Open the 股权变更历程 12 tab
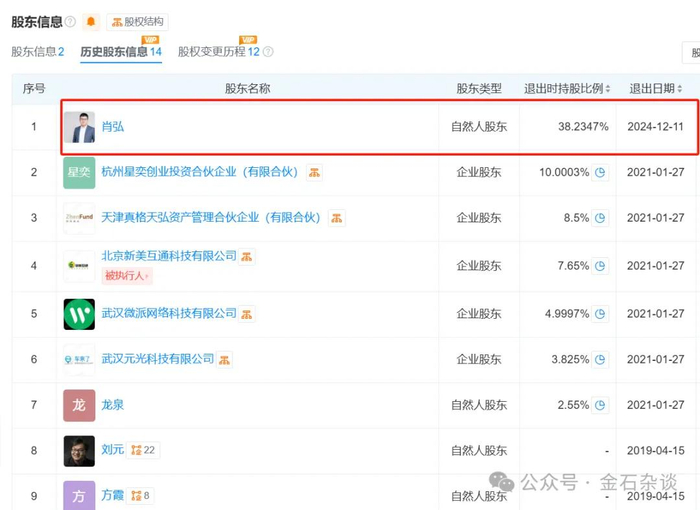The image size is (700, 510). point(218,52)
